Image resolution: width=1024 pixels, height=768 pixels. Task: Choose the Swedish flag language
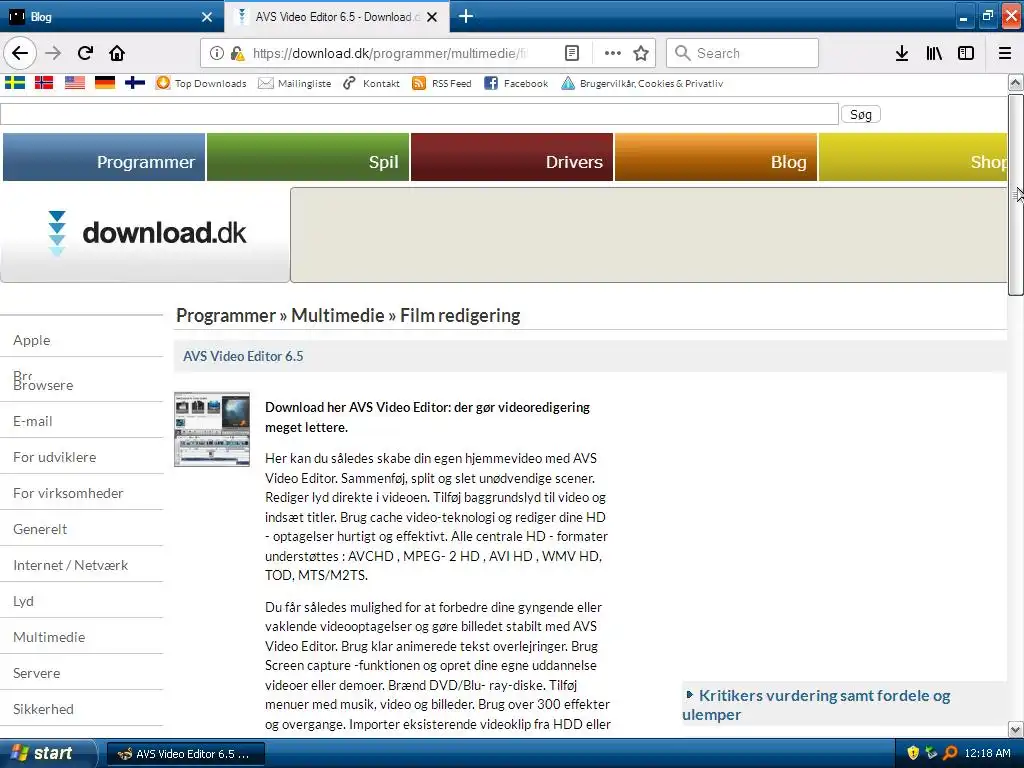pos(15,82)
